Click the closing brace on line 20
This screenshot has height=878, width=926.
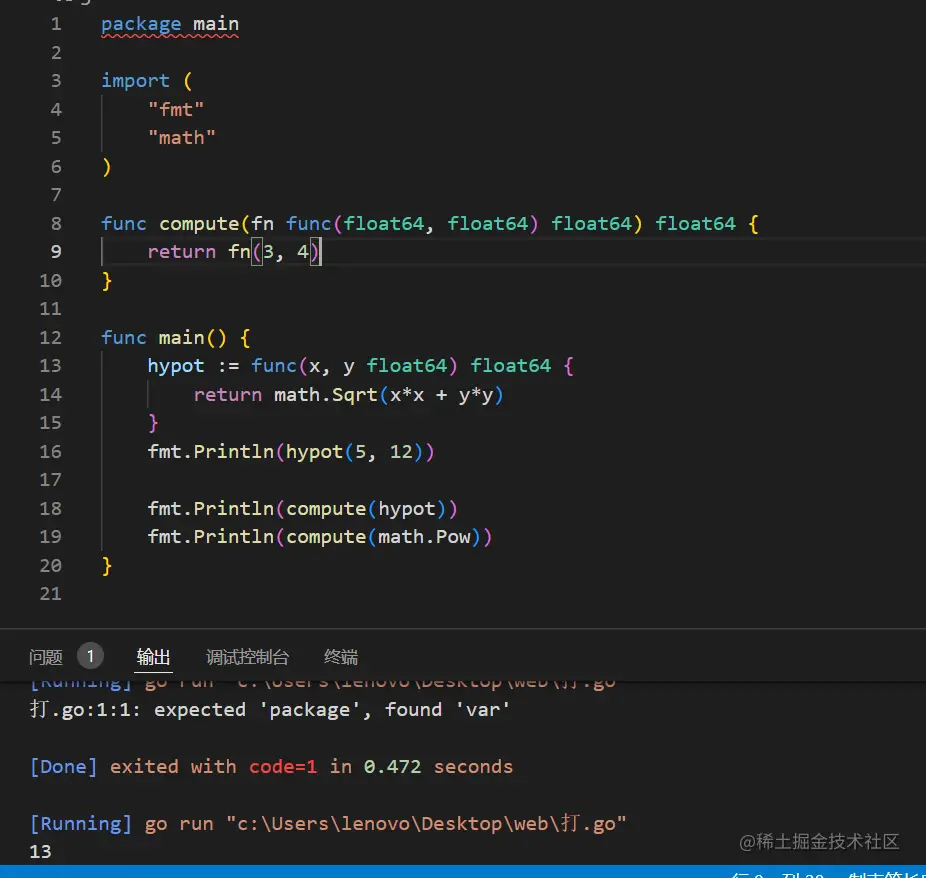[107, 566]
